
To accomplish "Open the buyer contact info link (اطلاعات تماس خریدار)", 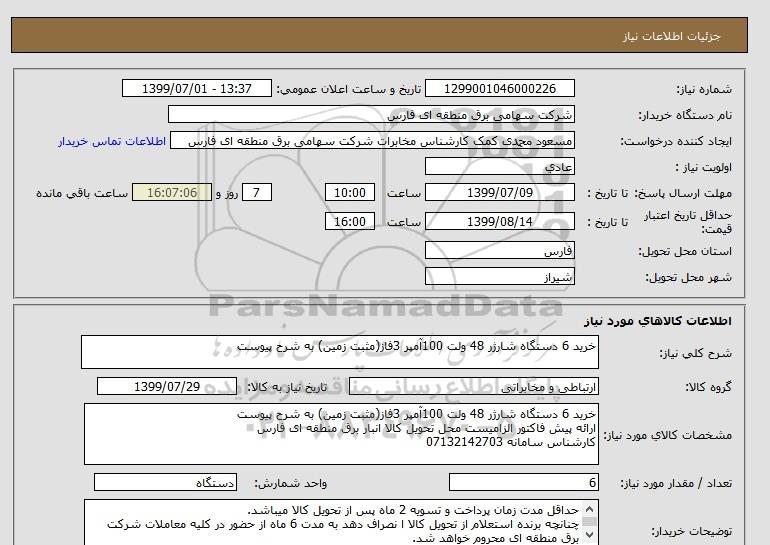I will [x=112, y=141].
